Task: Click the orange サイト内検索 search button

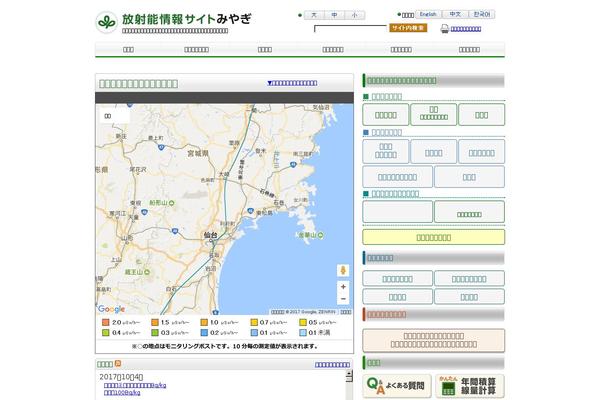Action: (x=408, y=28)
